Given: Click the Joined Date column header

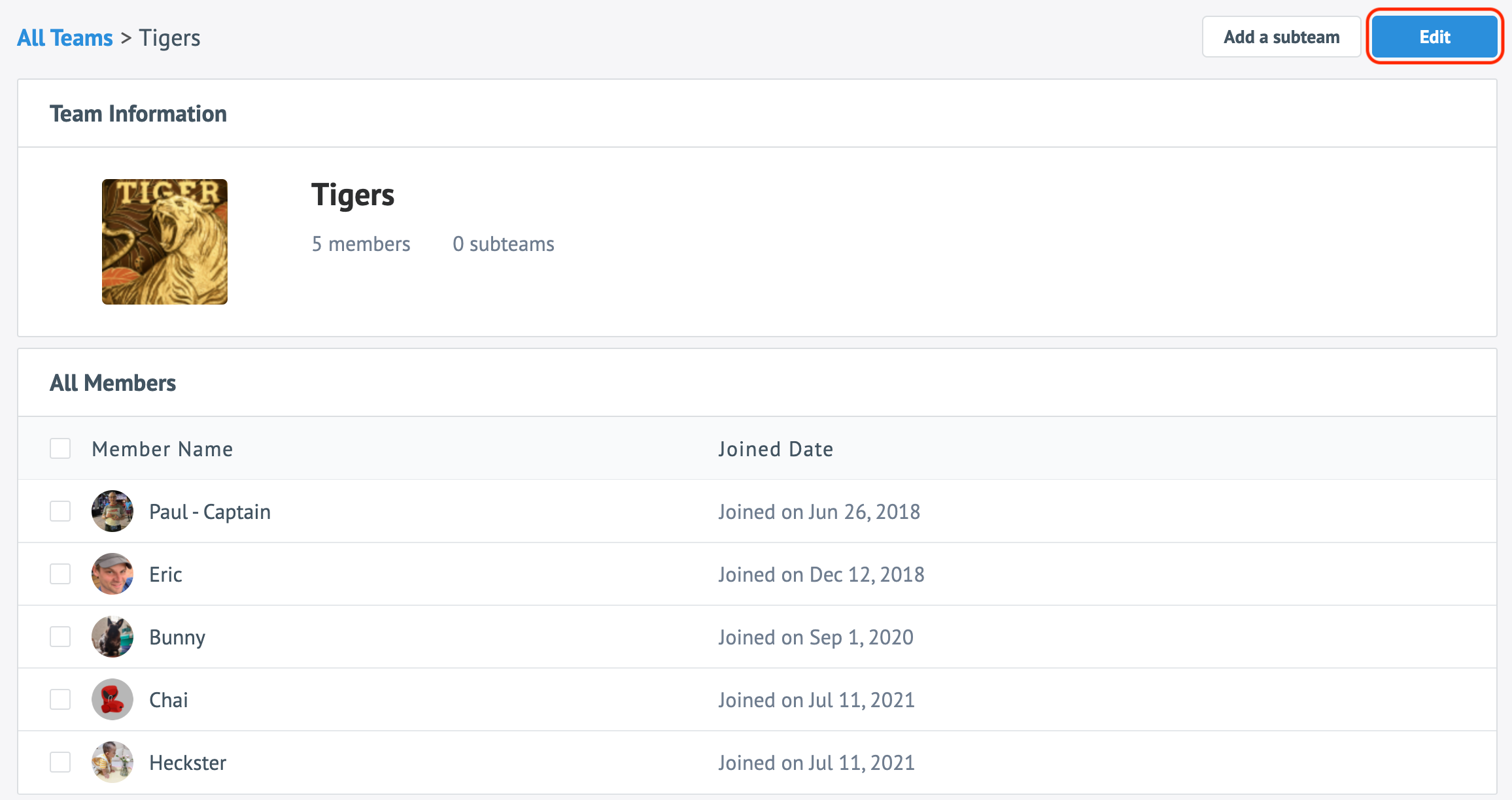Looking at the screenshot, I should [776, 449].
